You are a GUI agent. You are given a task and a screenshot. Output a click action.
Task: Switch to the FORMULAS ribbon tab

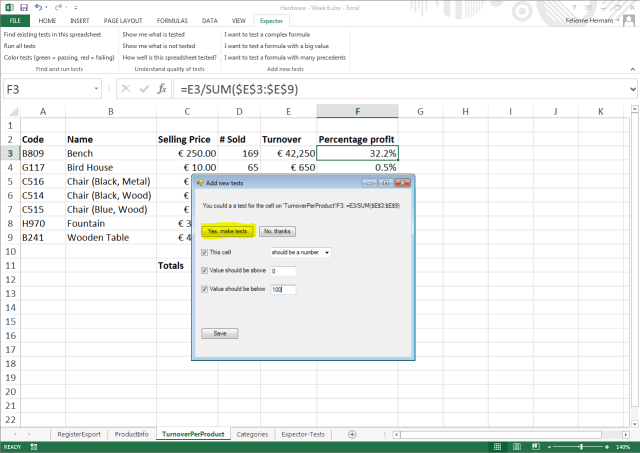click(x=172, y=20)
